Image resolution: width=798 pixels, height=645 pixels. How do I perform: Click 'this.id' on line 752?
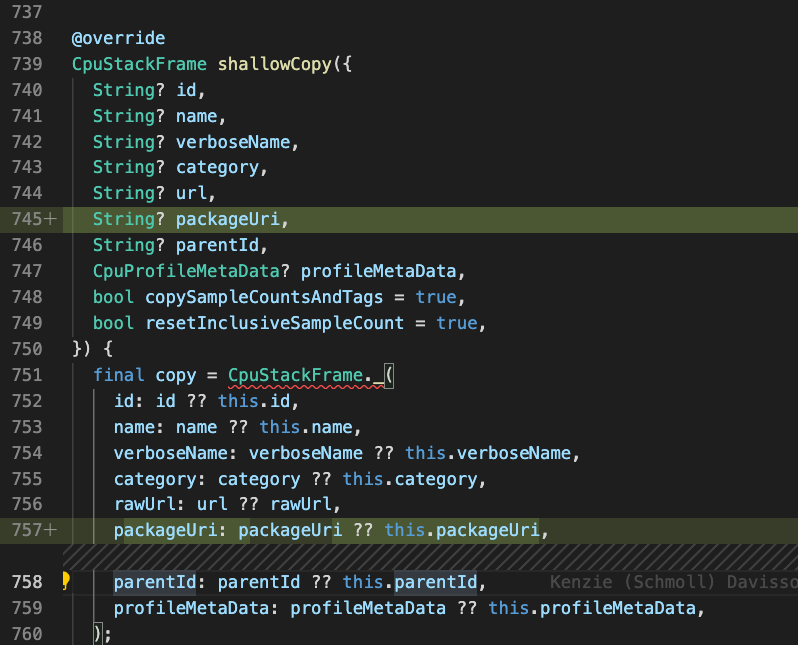pyautogui.click(x=254, y=401)
